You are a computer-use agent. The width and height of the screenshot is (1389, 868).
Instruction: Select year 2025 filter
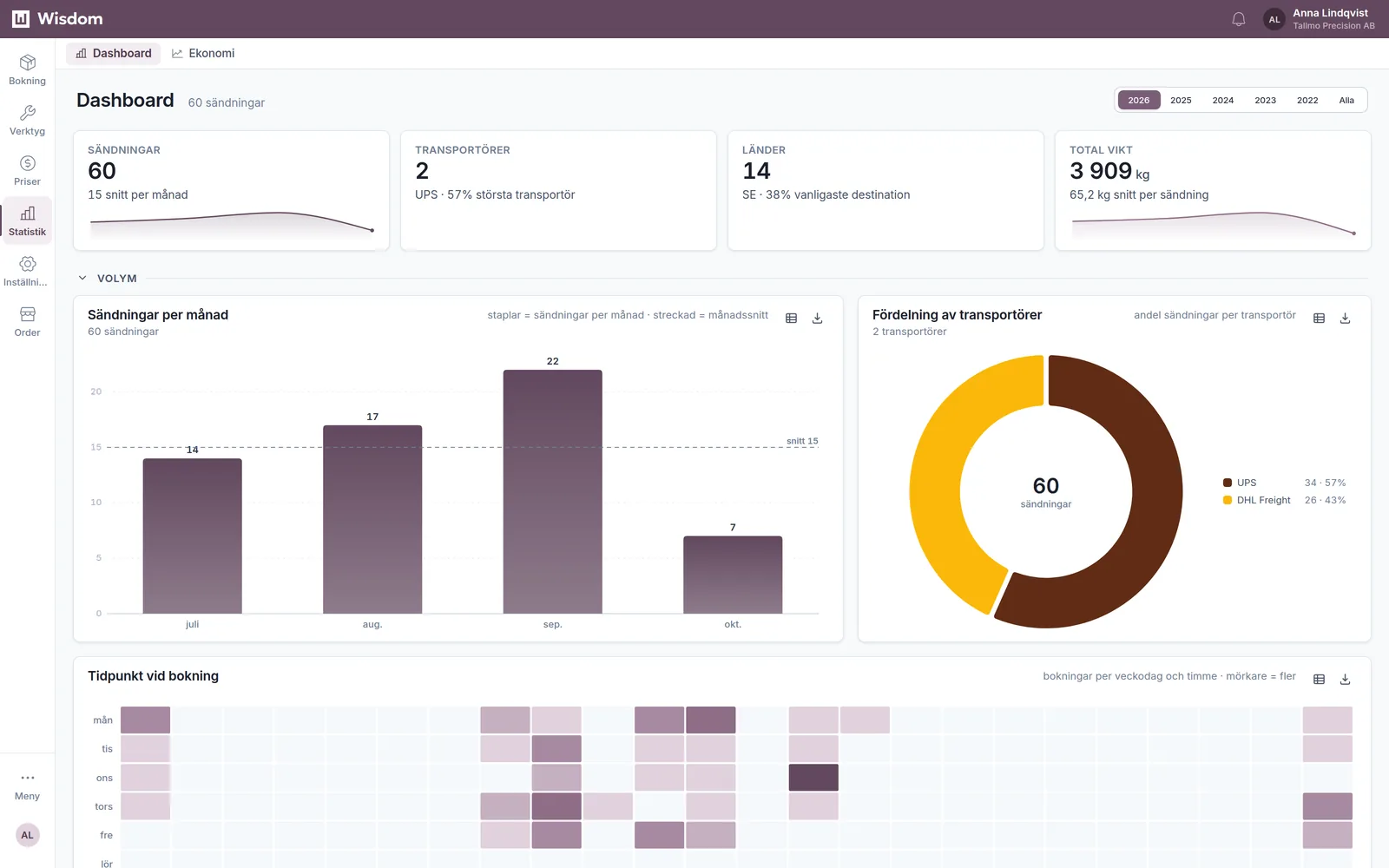coord(1181,101)
